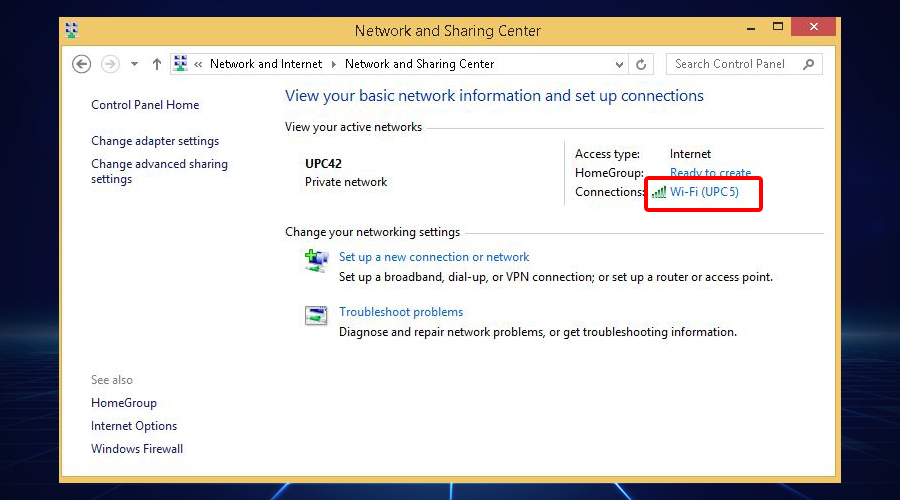This screenshot has height=500, width=900.
Task: Select Network and Sharing Center breadcrumb
Action: point(419,64)
